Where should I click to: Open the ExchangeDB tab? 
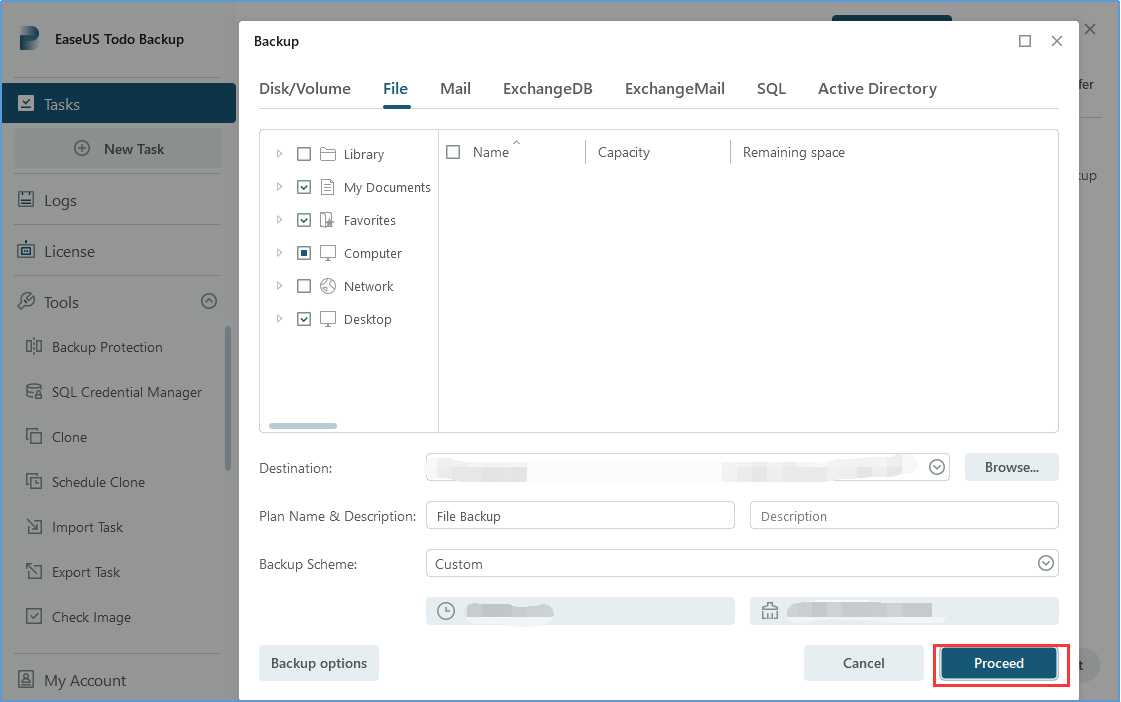point(548,88)
